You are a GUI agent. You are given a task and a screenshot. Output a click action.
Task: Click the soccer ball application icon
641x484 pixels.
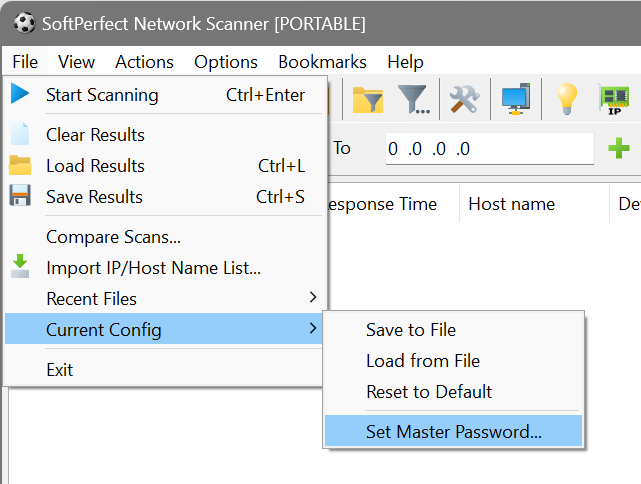tap(25, 23)
